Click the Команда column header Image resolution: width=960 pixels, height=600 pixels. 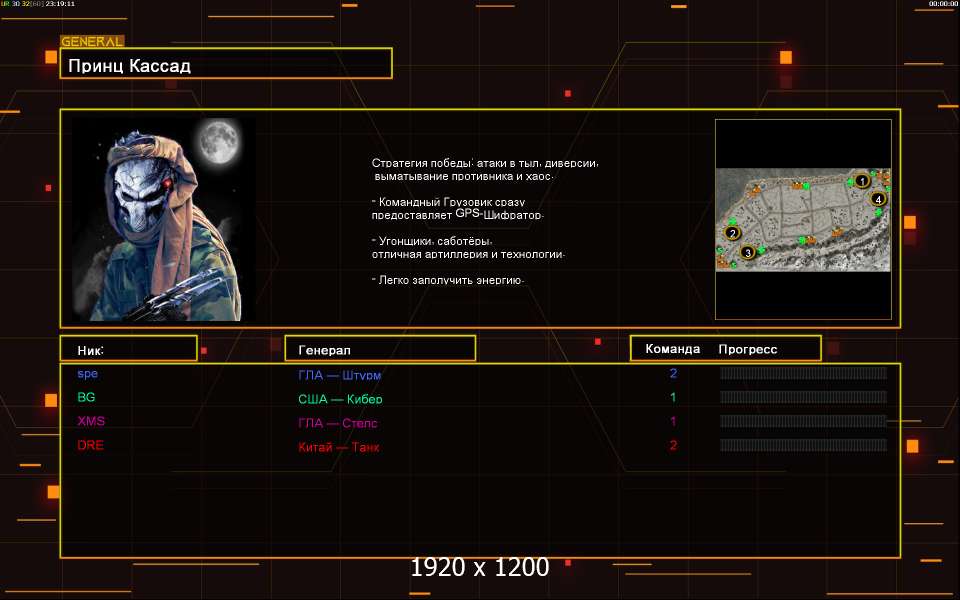(x=672, y=349)
